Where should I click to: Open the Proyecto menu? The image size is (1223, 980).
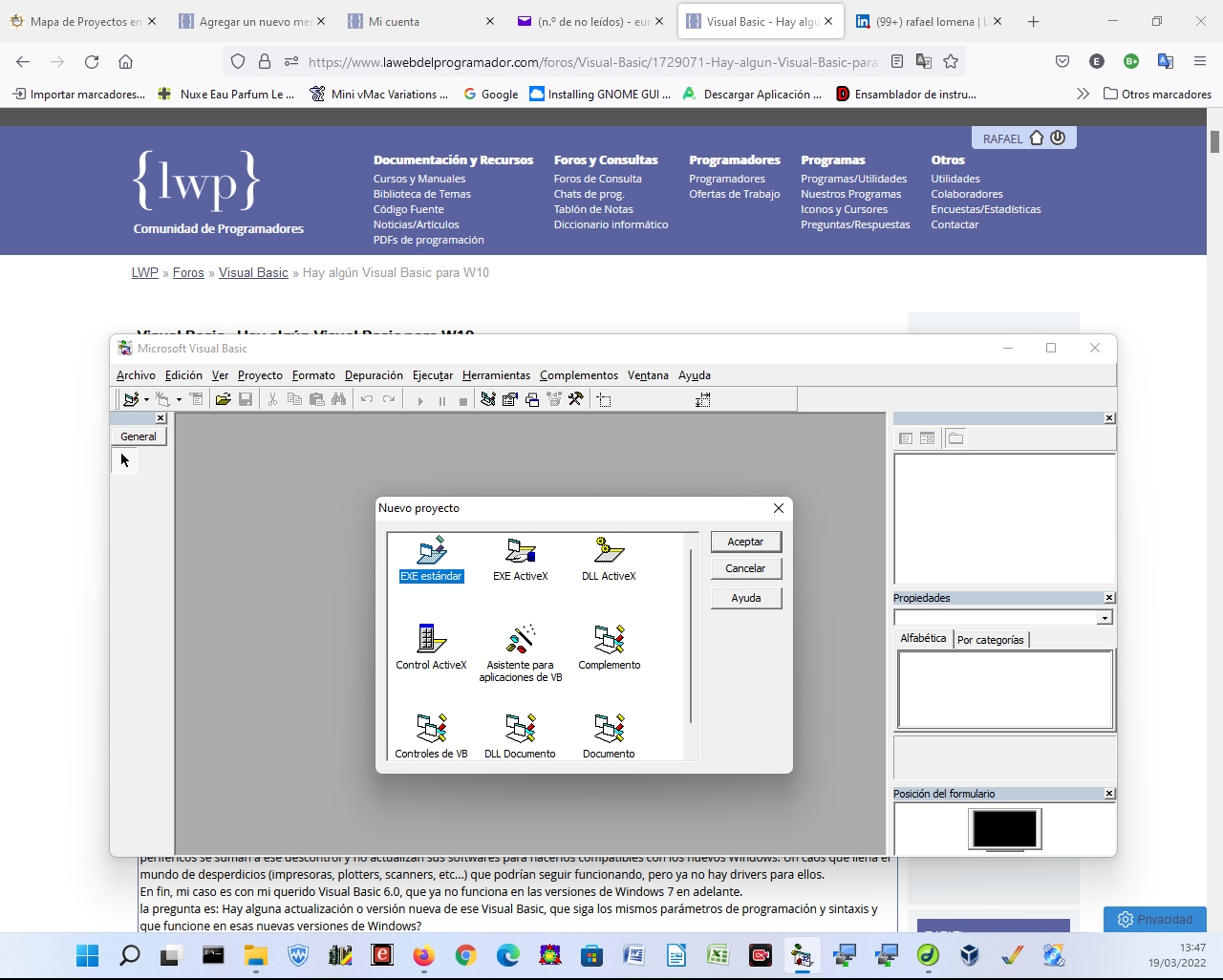point(260,375)
